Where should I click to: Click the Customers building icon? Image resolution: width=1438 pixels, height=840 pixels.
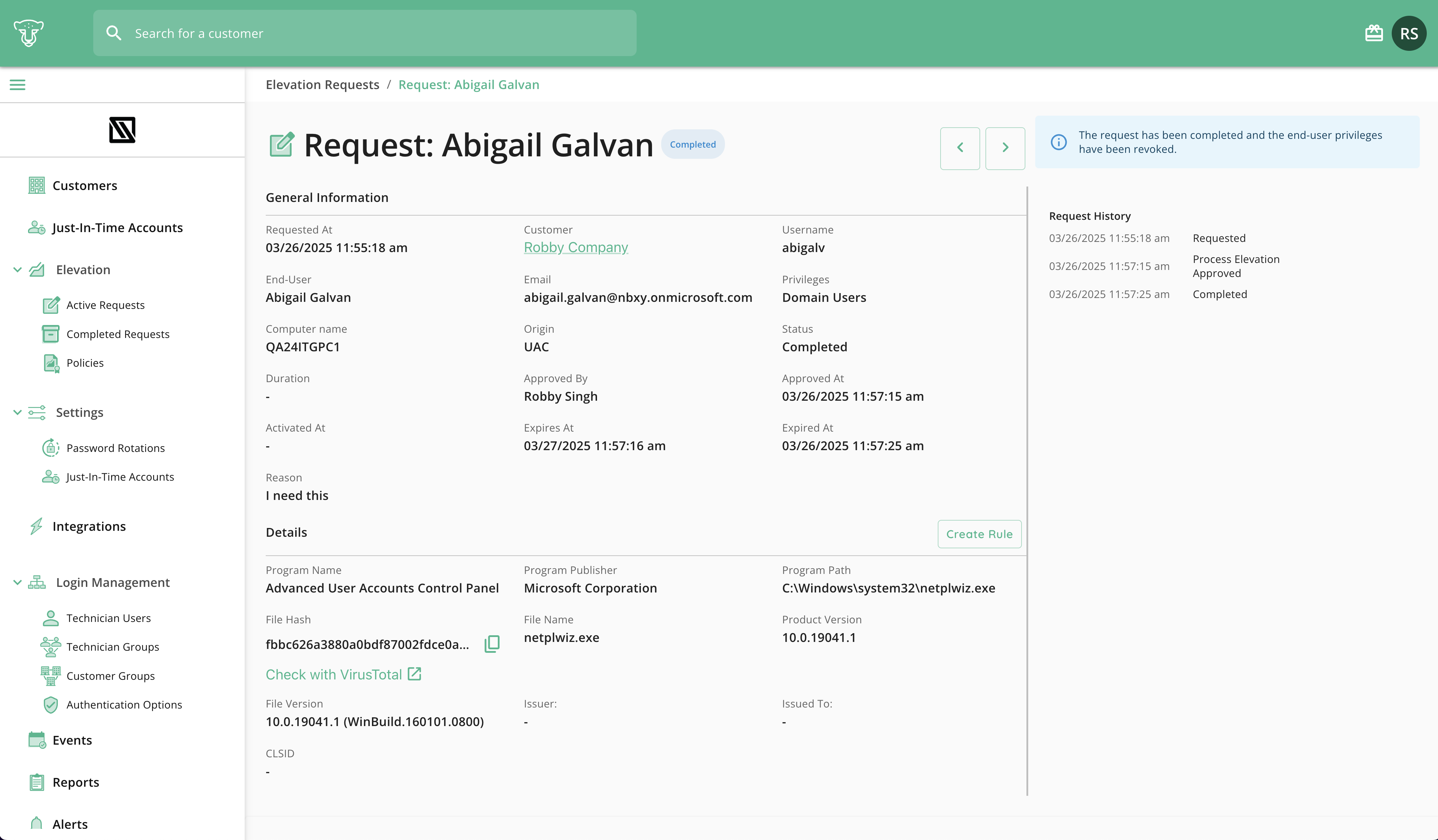[x=36, y=185]
